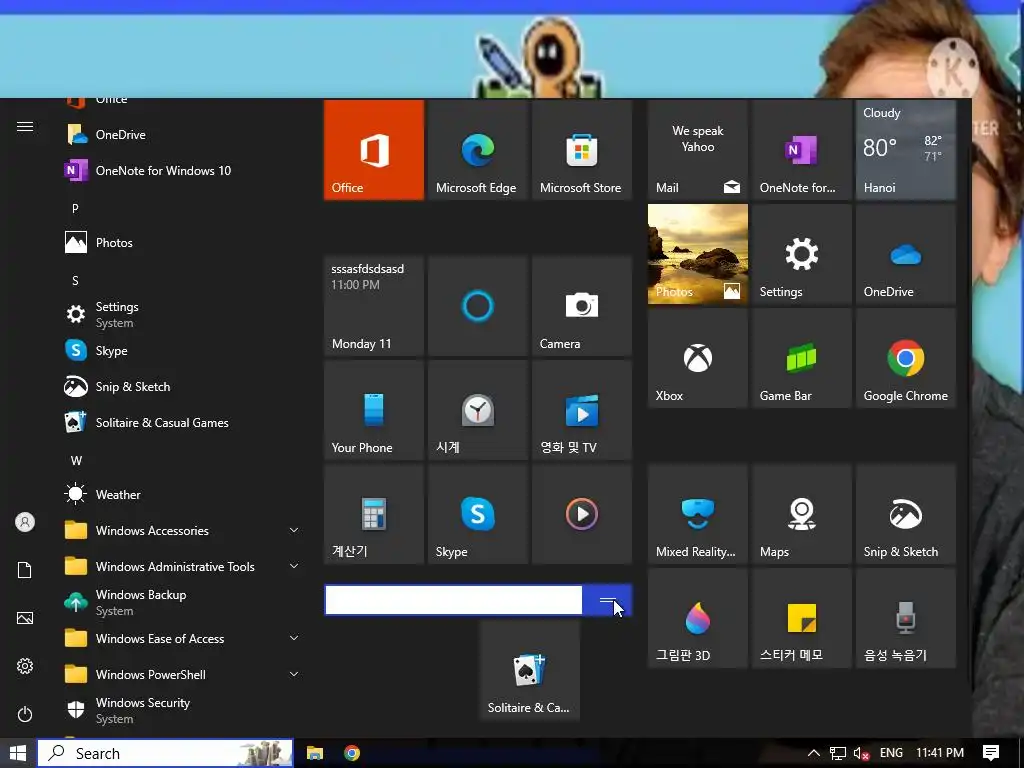Image resolution: width=1024 pixels, height=768 pixels.
Task: Open the Action Center notifications
Action: tap(991, 753)
